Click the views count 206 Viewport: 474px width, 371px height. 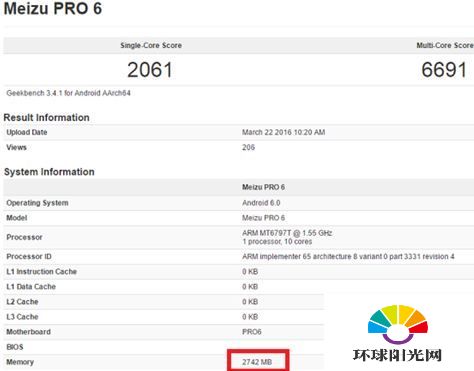248,147
